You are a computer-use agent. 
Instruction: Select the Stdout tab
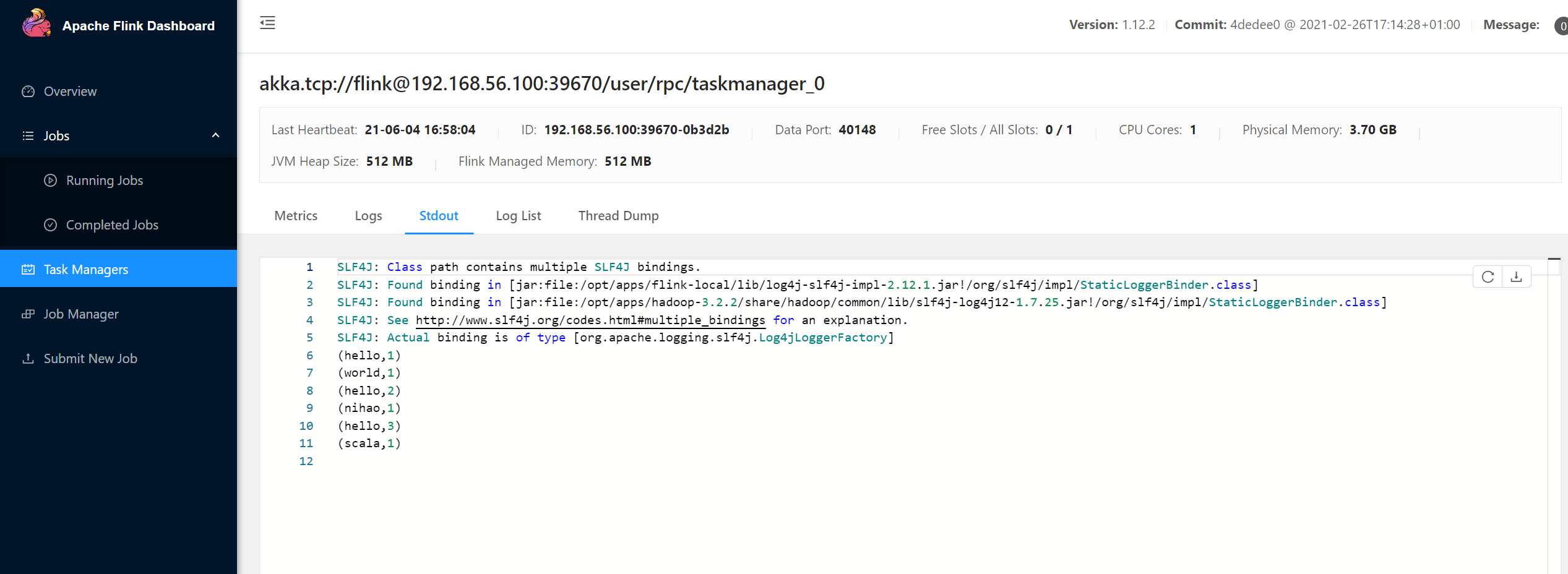[x=439, y=216]
